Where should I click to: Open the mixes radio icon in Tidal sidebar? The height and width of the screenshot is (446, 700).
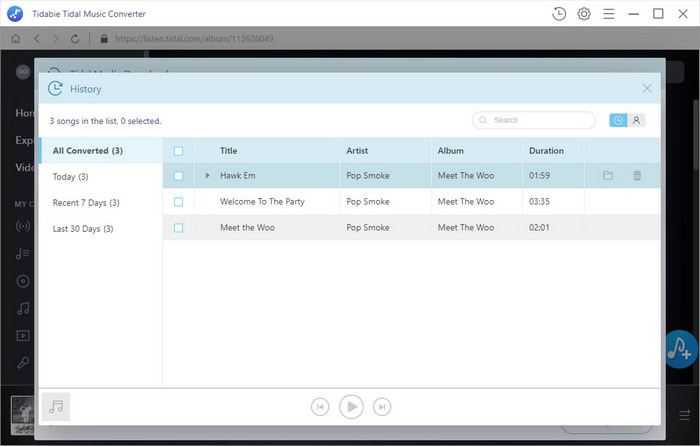tap(23, 226)
